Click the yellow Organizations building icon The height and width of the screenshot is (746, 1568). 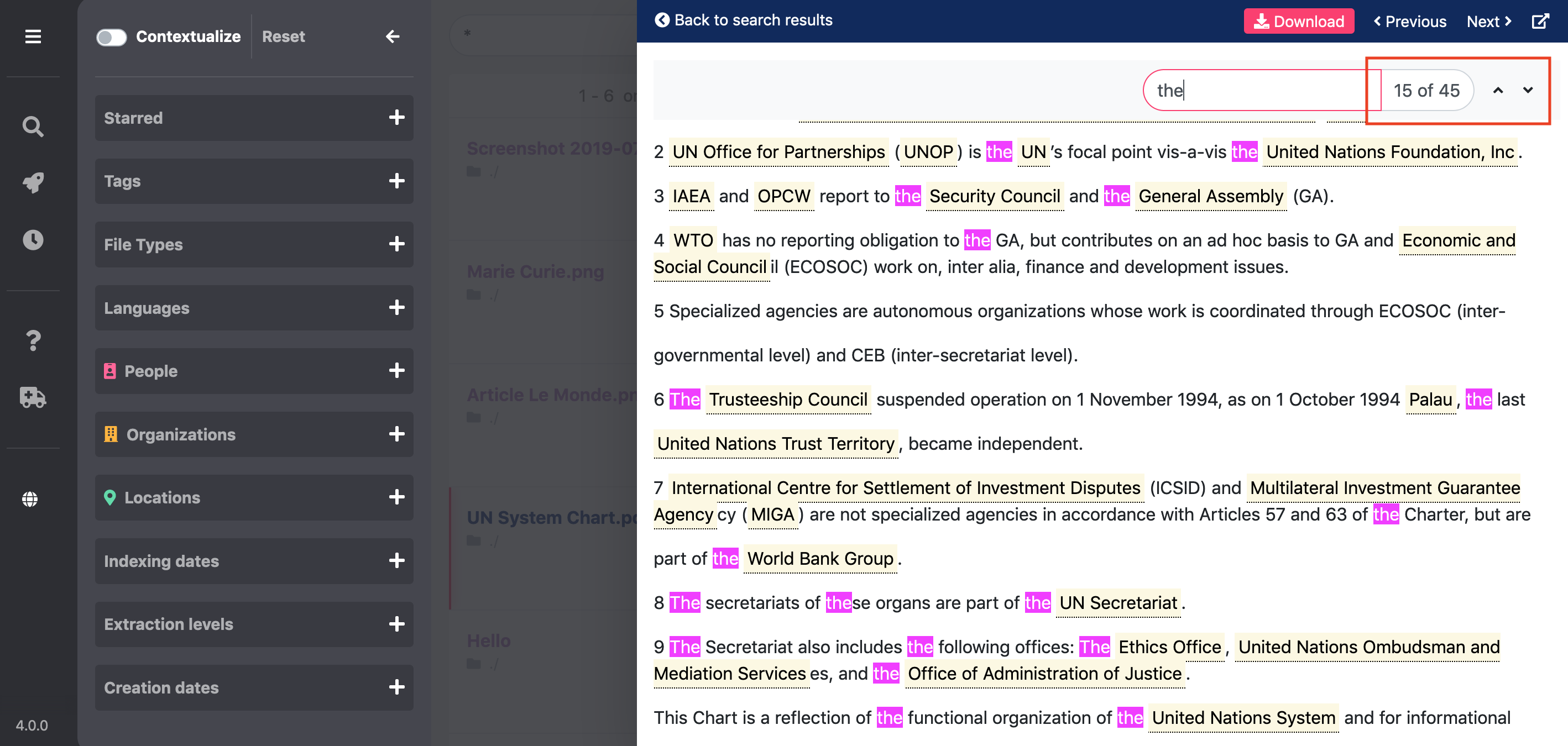(x=110, y=434)
